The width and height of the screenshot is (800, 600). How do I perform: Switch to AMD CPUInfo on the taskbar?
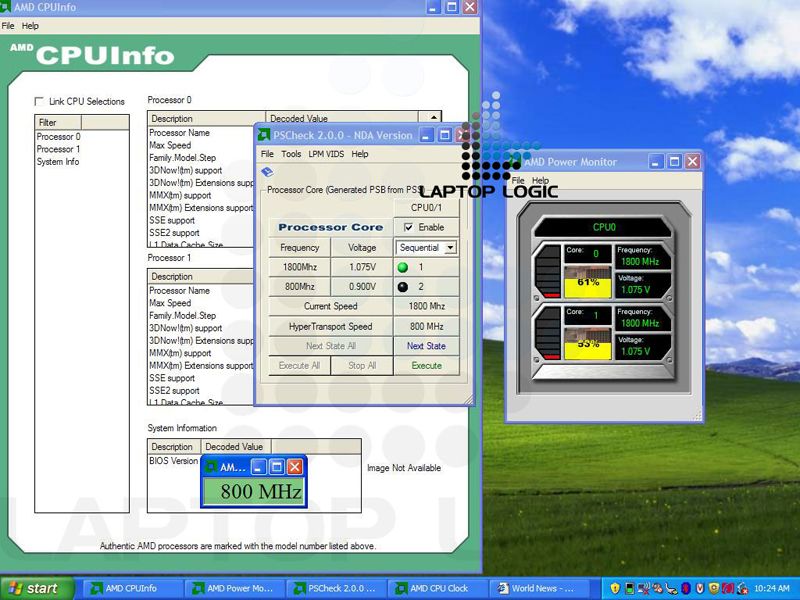click(132, 588)
